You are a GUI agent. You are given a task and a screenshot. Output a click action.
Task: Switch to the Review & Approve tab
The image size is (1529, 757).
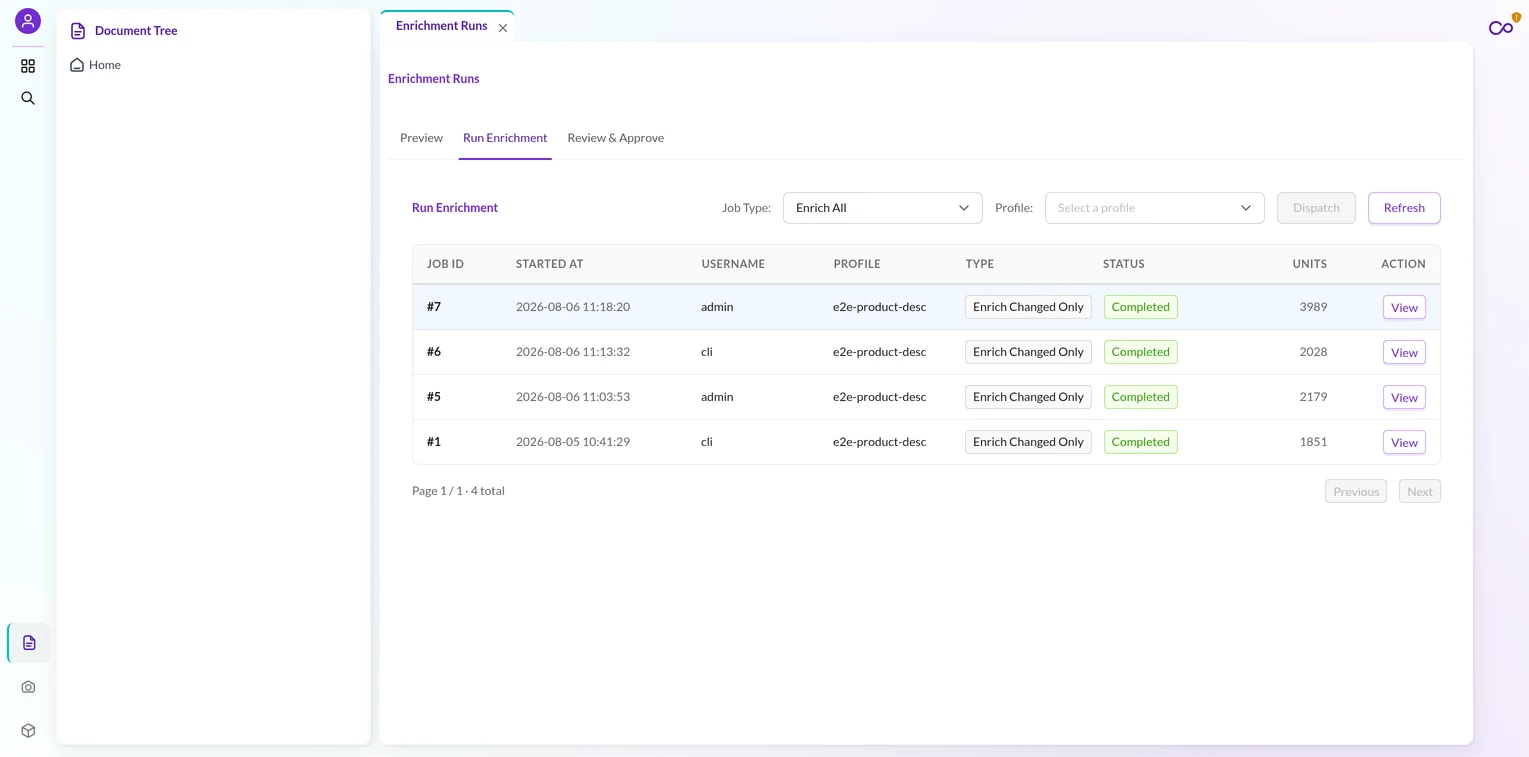(x=615, y=138)
